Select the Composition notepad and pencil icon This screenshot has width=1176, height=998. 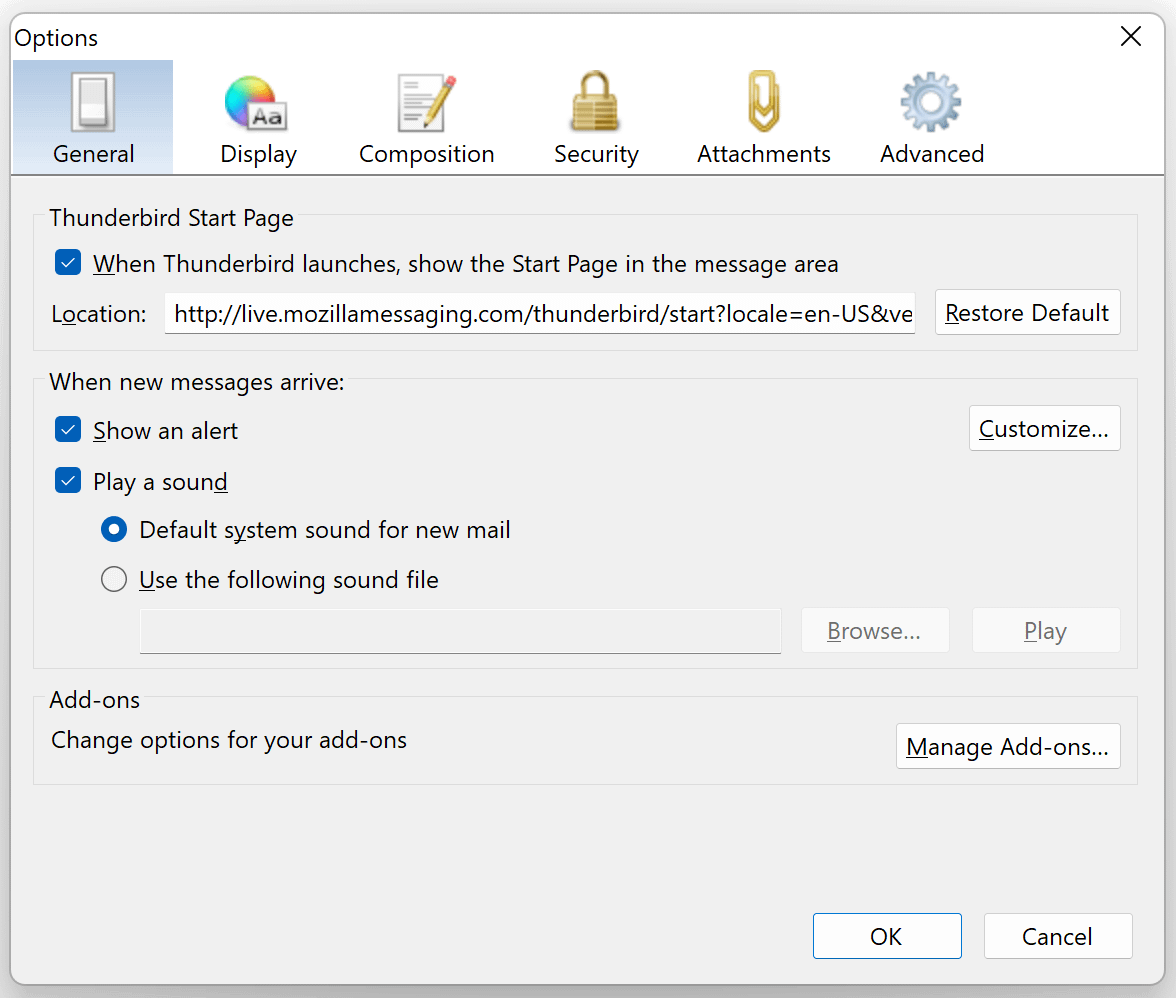click(x=426, y=104)
